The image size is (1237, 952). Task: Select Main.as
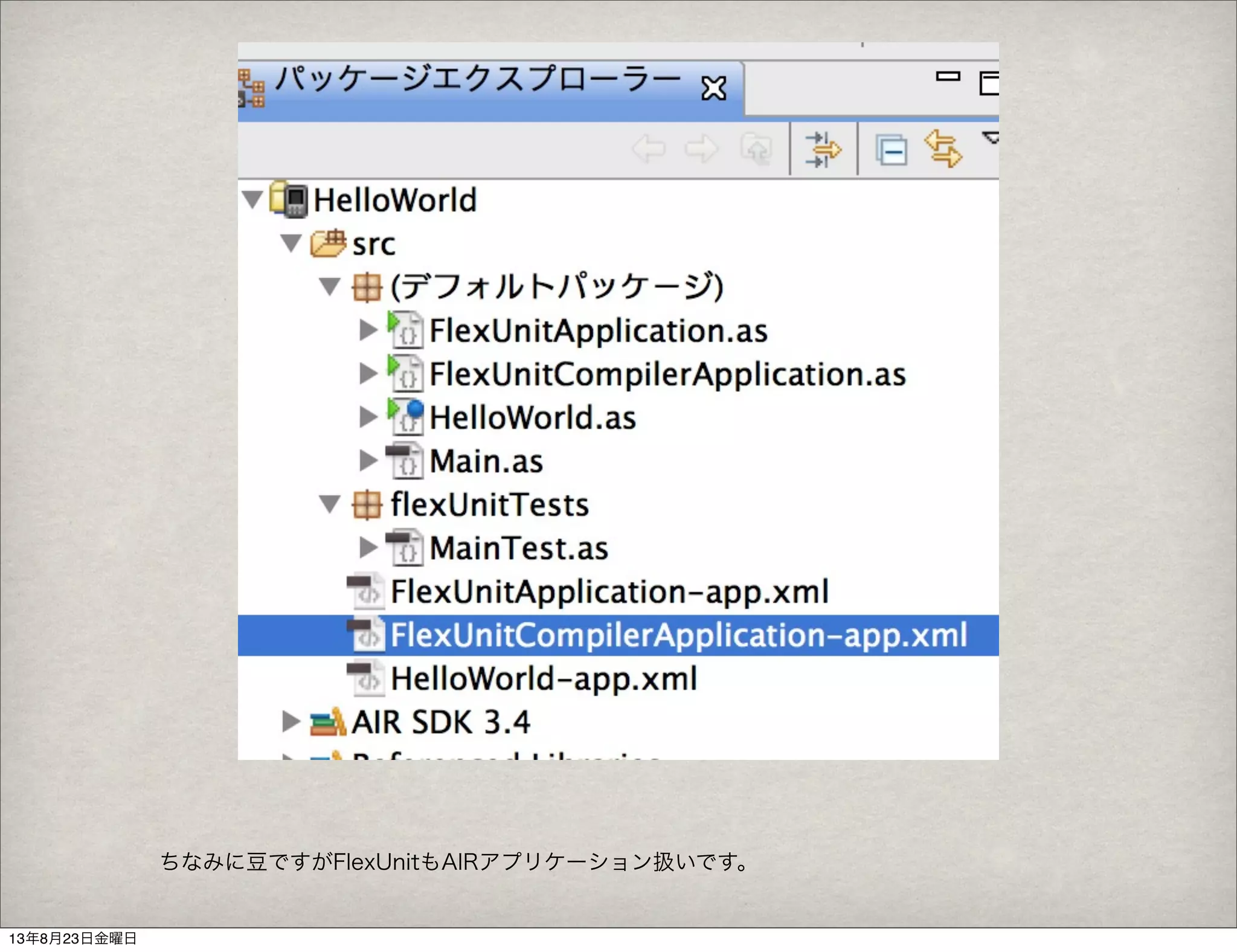(487, 461)
